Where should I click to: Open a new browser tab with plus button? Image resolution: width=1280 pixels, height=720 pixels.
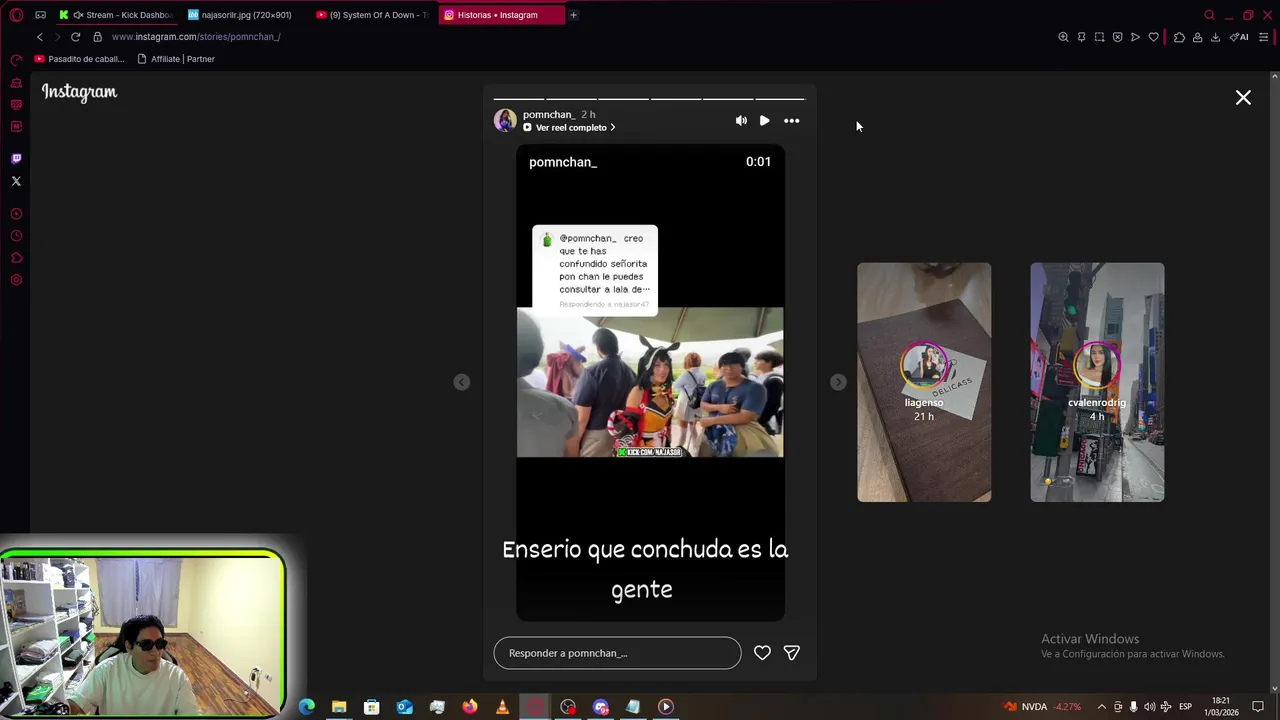[573, 15]
